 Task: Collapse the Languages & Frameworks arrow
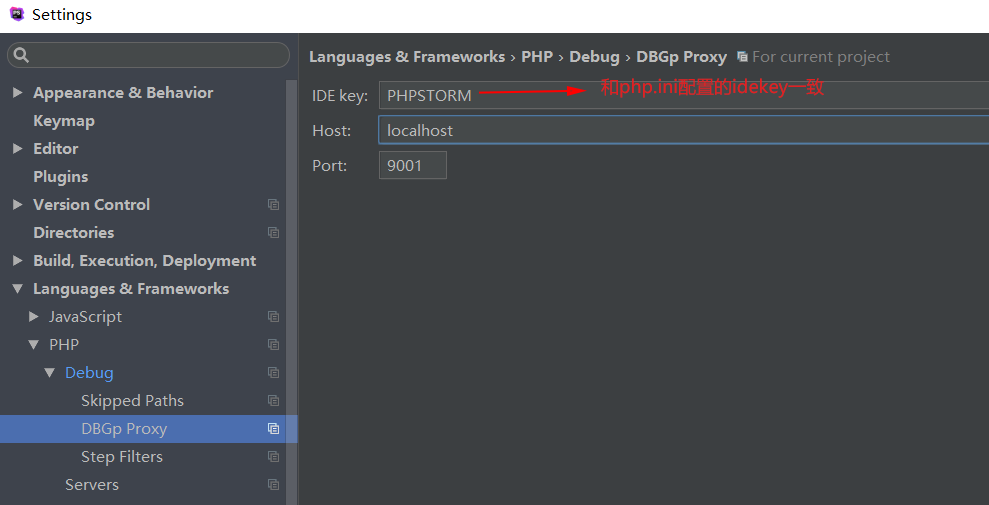pyautogui.click(x=18, y=289)
